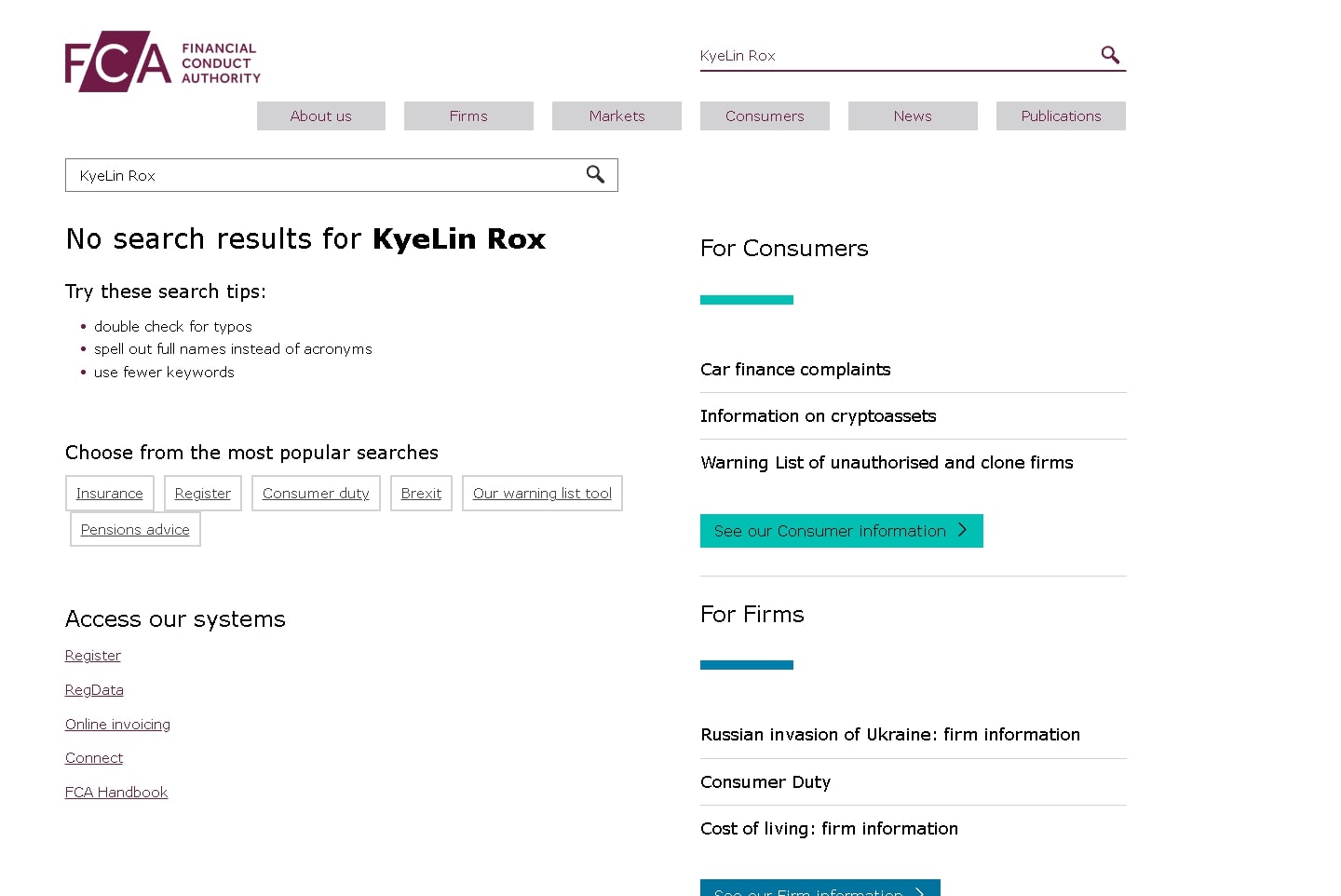Open the About us menu
Viewport: 1341px width, 896px height.
click(x=321, y=115)
